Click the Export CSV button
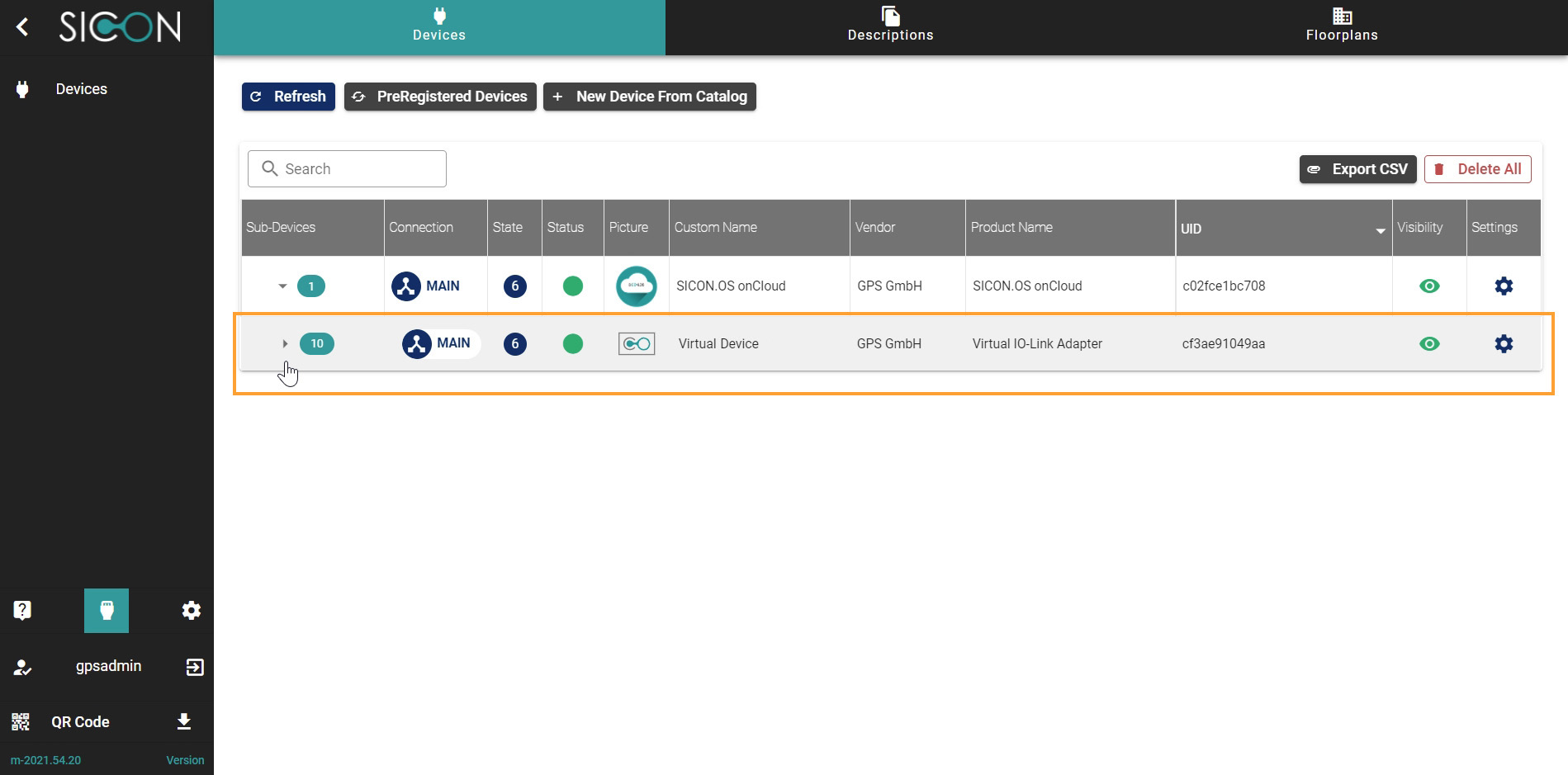Screen dimensions: 1568x775 [1357, 169]
